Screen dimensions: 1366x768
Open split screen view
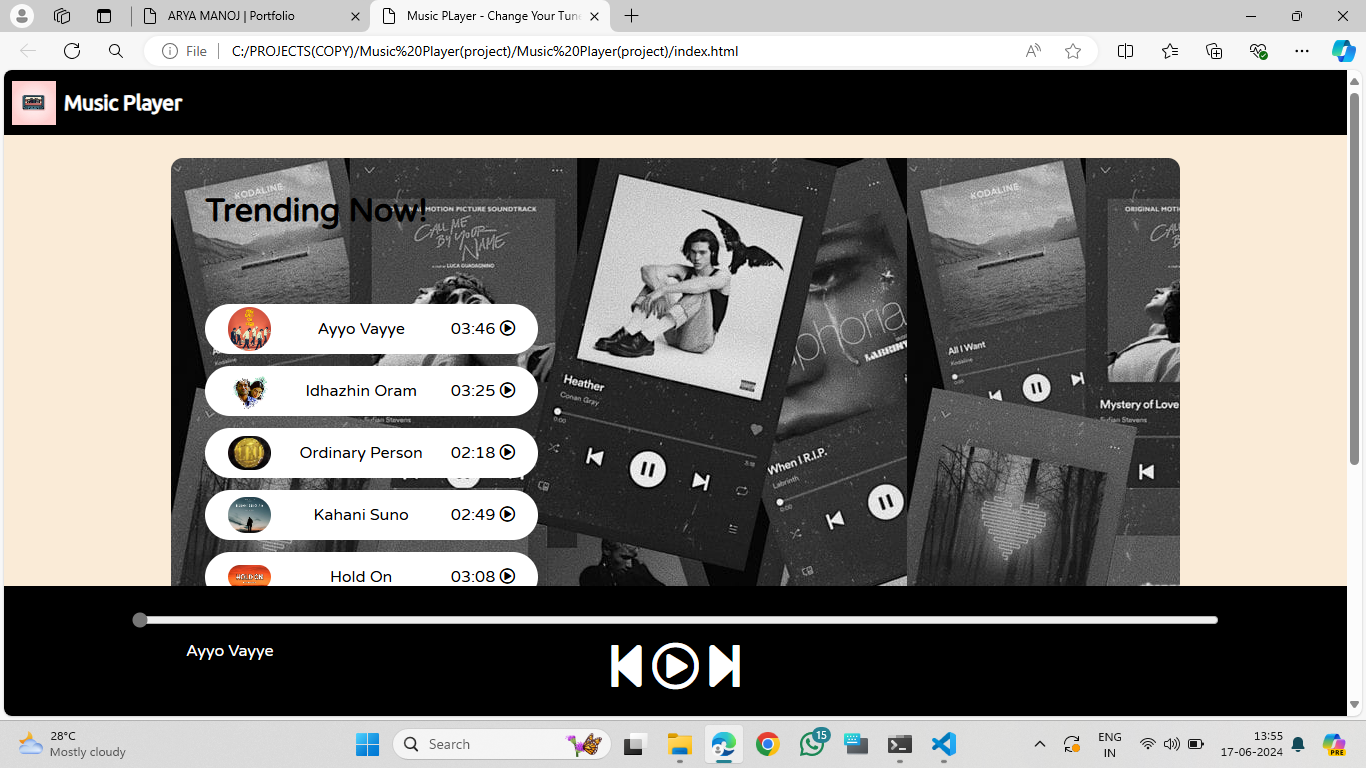click(x=1125, y=51)
